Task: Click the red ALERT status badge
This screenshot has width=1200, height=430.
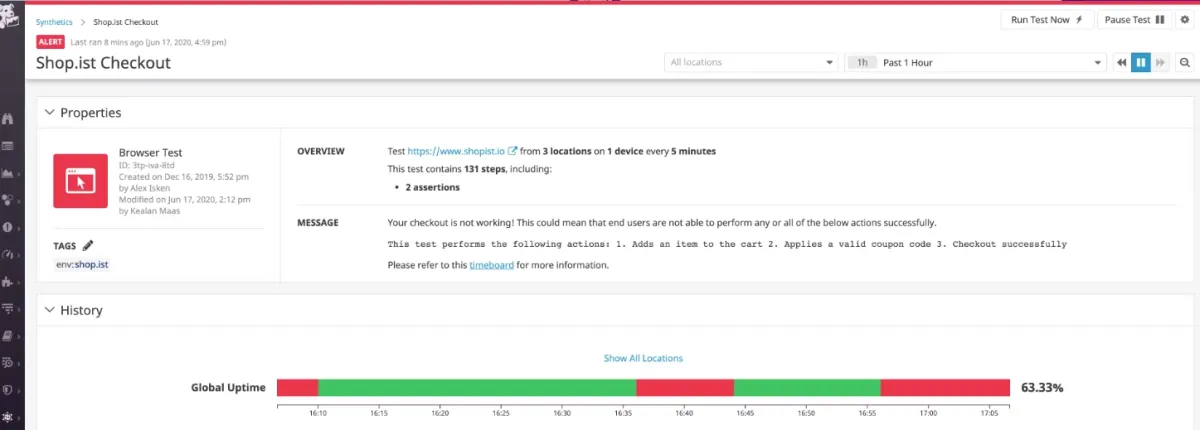Action: pos(50,42)
